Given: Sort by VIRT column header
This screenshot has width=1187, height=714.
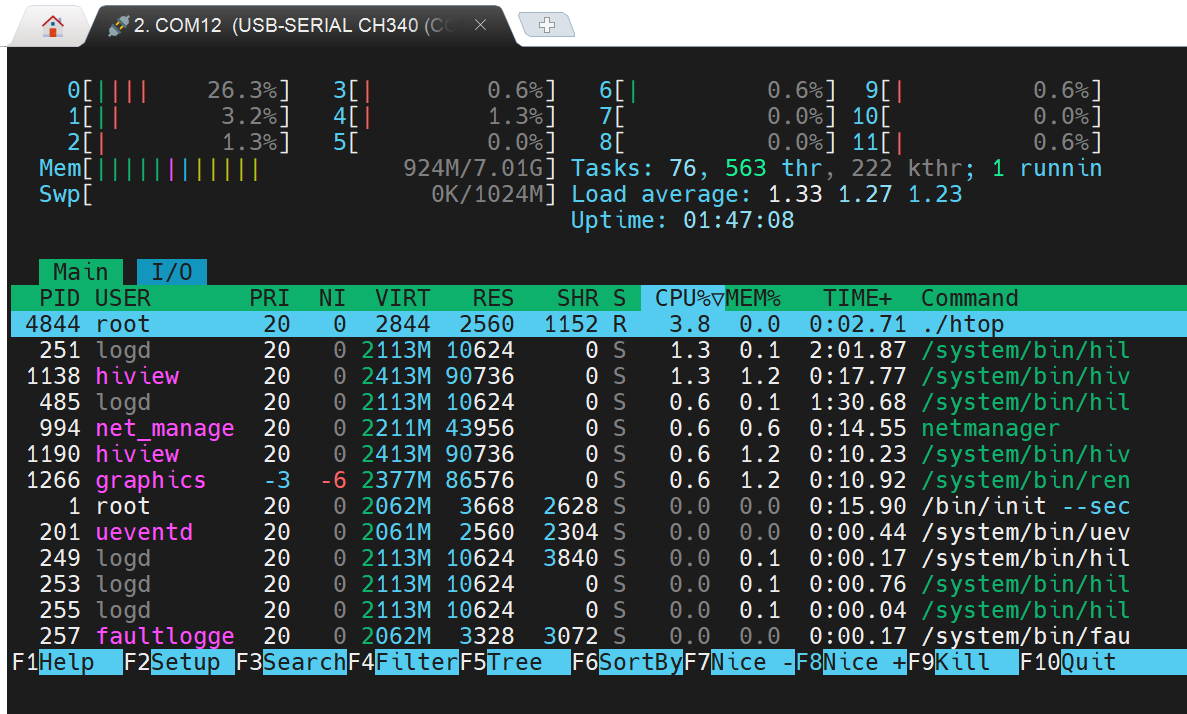Looking at the screenshot, I should tap(403, 298).
